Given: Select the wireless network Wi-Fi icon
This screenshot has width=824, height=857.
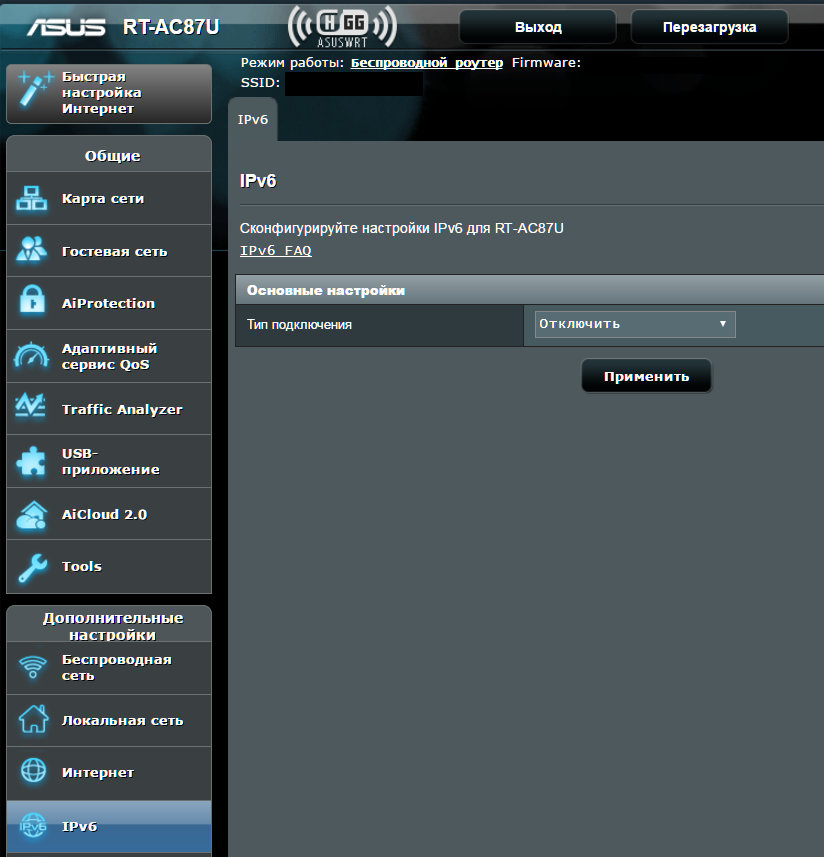Looking at the screenshot, I should (x=33, y=667).
